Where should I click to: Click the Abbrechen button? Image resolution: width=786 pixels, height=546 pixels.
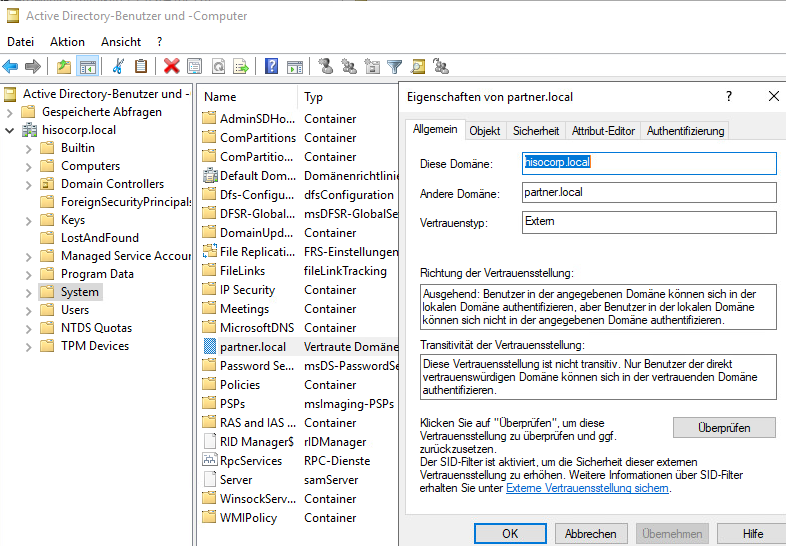591,533
